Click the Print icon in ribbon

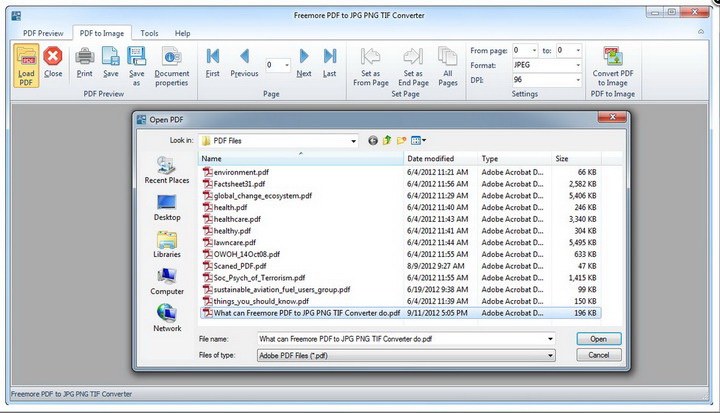coord(84,57)
